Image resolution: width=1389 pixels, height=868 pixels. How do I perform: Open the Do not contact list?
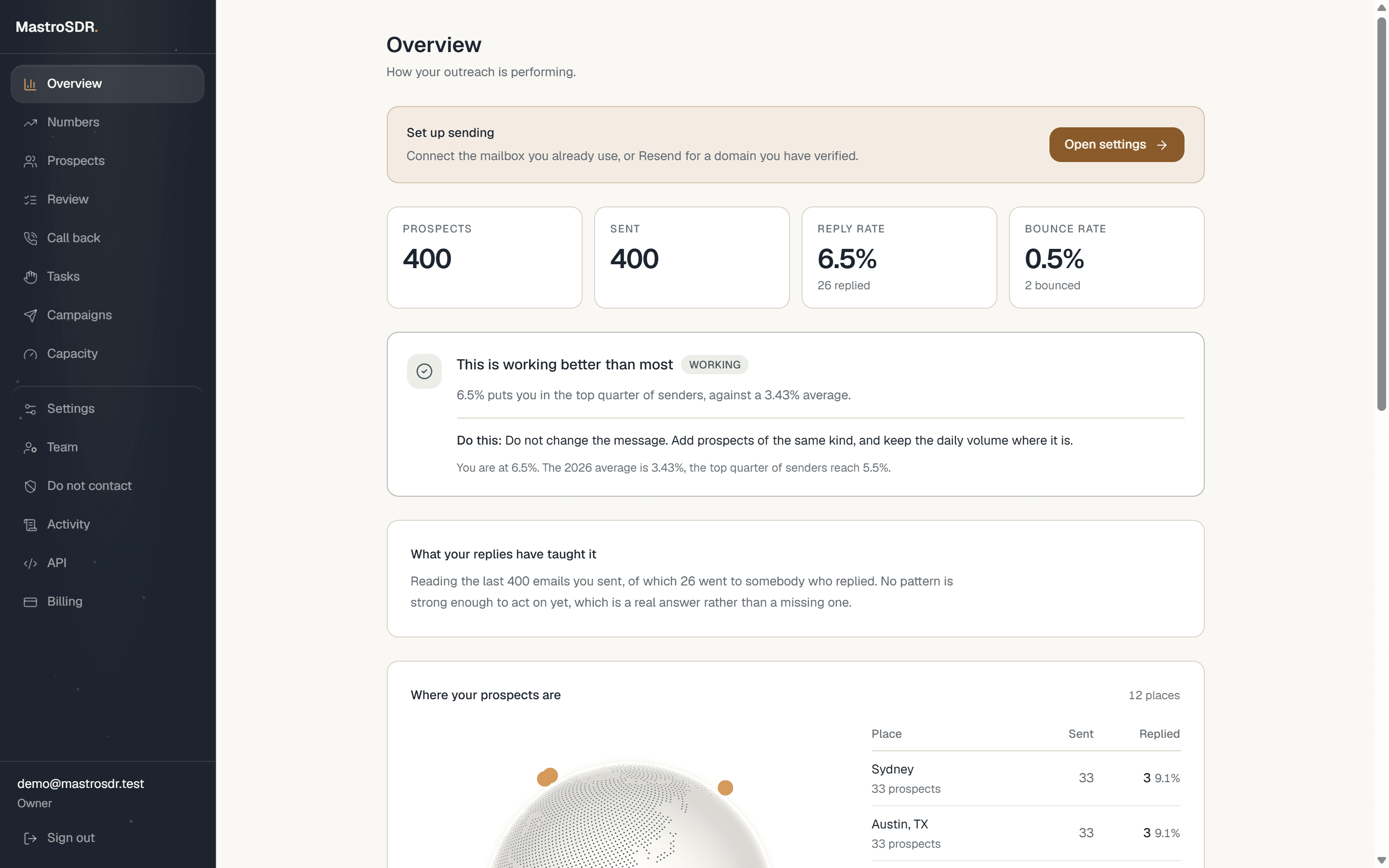108,486
